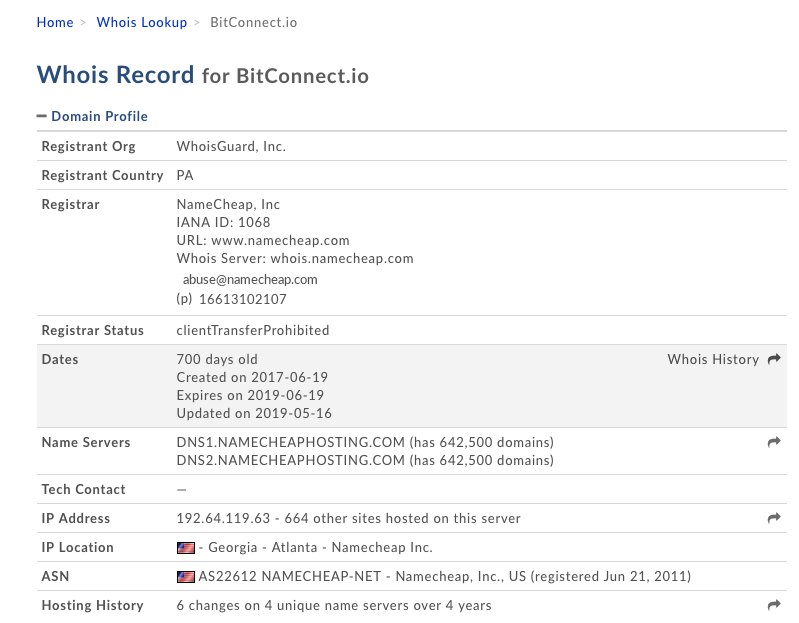
Task: Click the Name Servers label
Action: click(x=86, y=442)
